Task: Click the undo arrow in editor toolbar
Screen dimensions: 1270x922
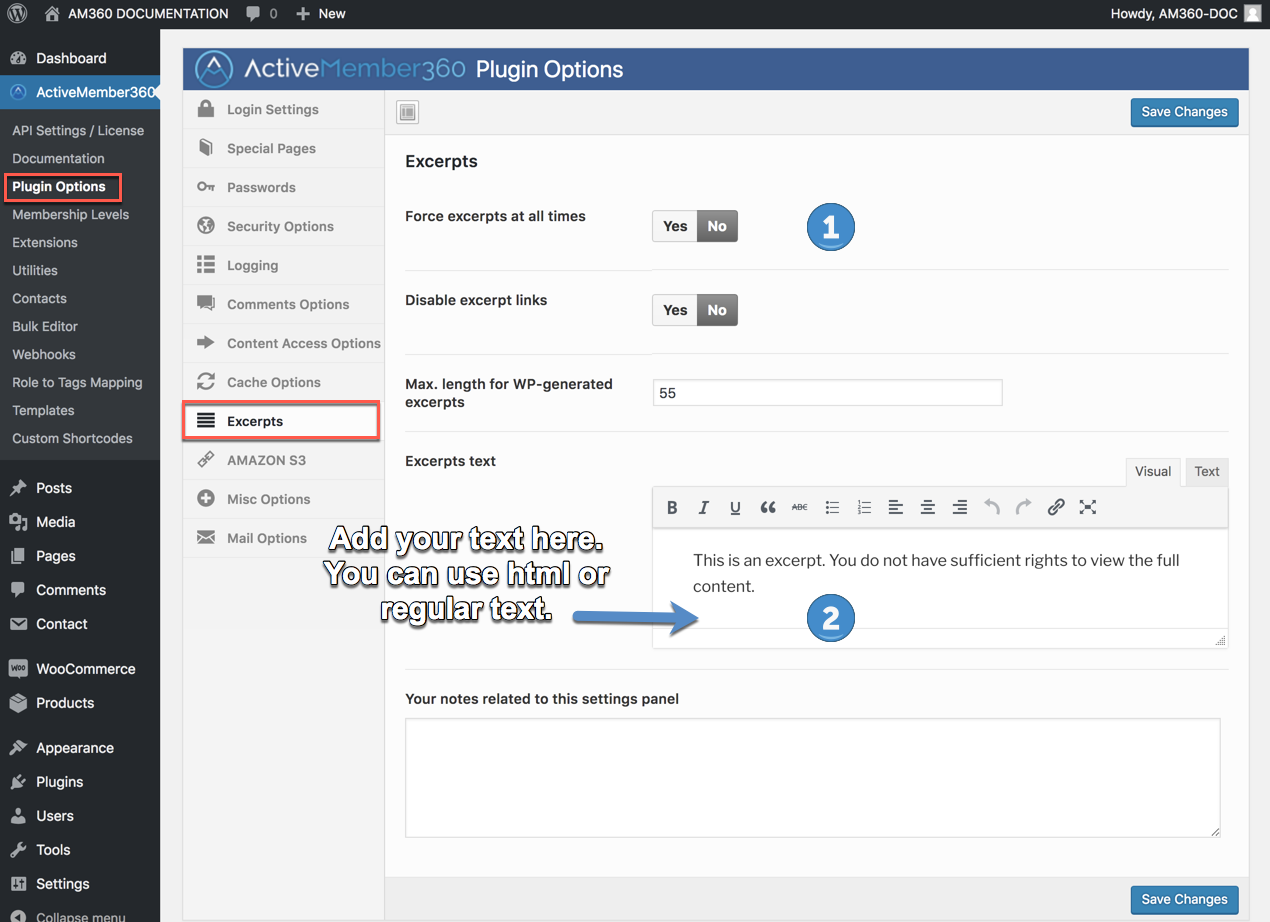Action: (992, 508)
